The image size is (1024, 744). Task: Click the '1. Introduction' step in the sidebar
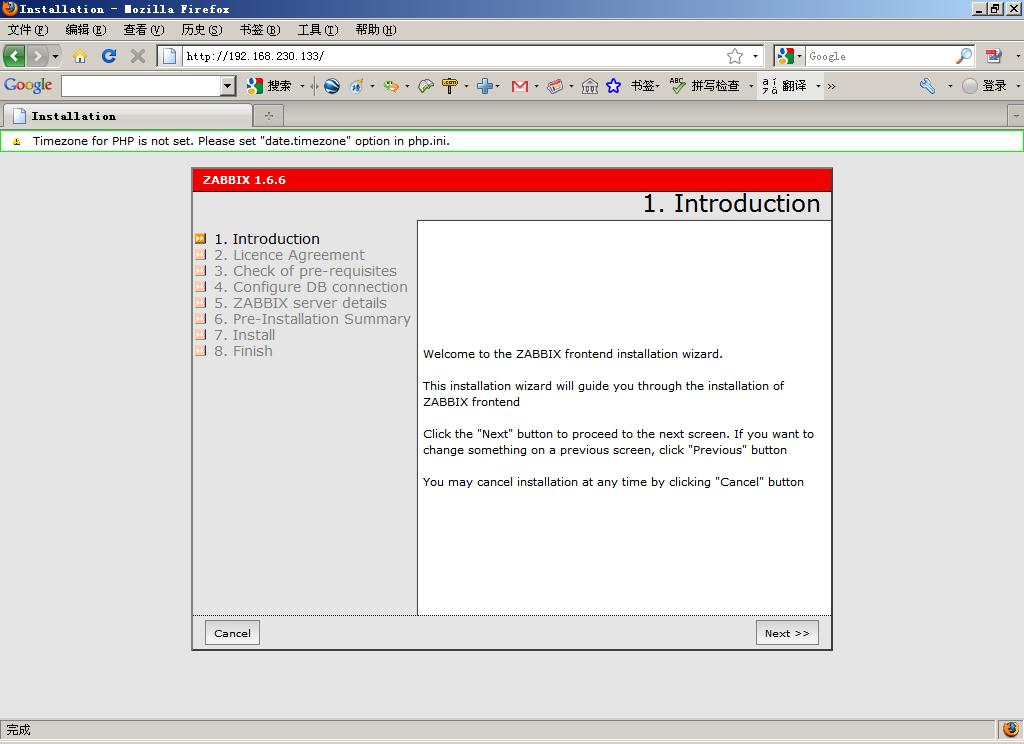(x=267, y=239)
